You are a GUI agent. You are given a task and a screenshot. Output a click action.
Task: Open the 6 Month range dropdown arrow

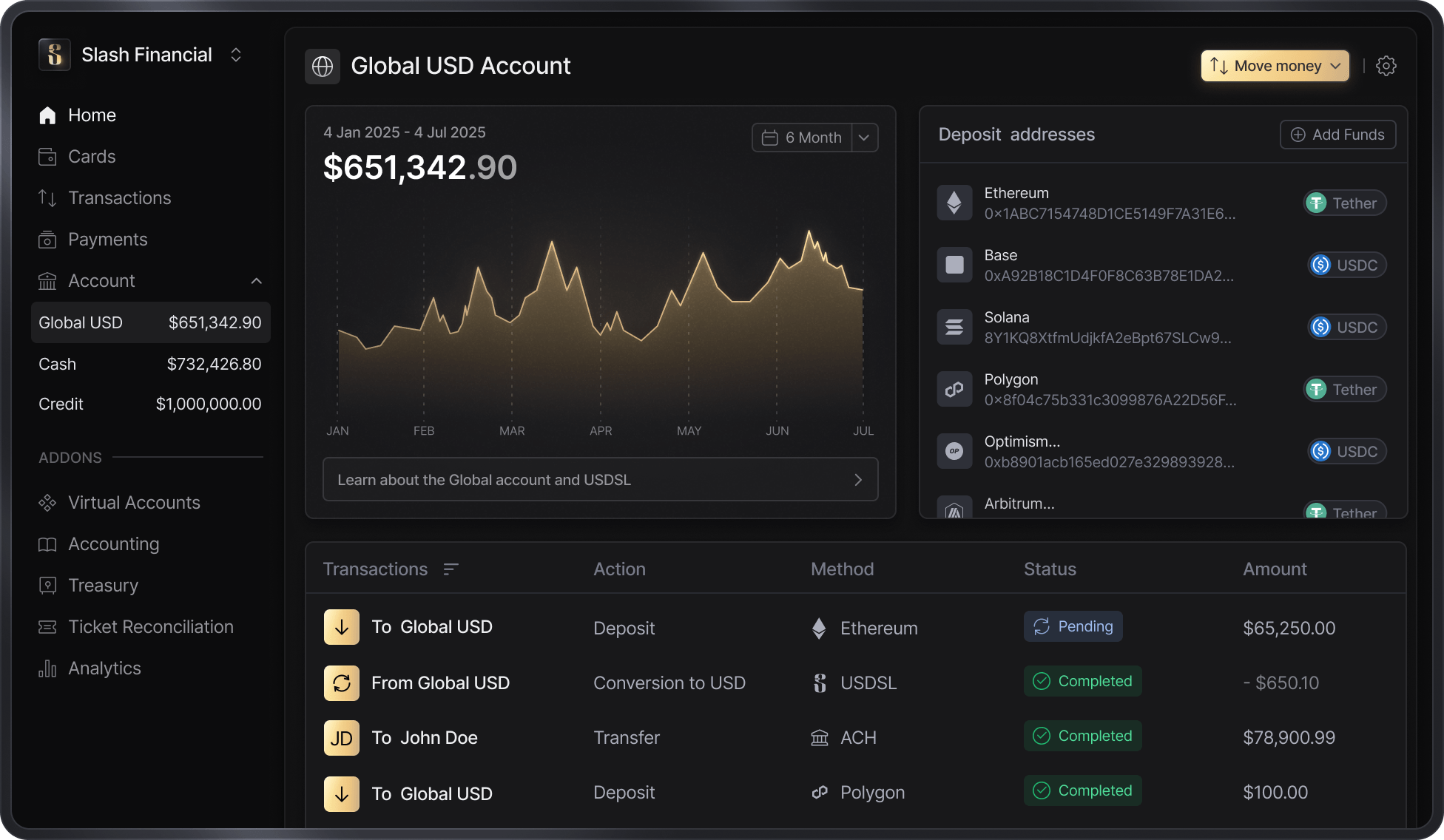tap(864, 138)
